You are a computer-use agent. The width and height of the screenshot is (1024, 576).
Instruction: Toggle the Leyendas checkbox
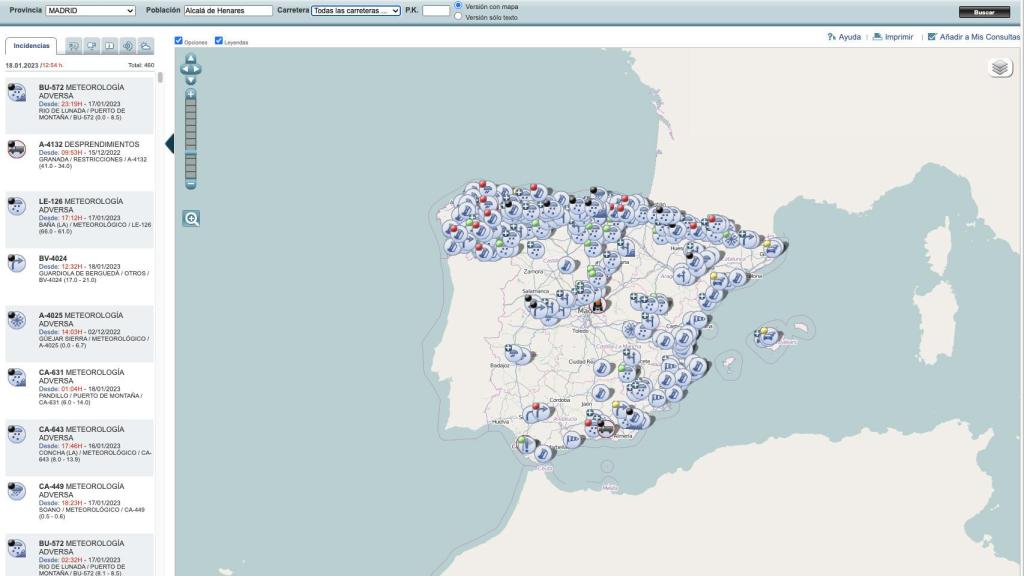coord(219,40)
